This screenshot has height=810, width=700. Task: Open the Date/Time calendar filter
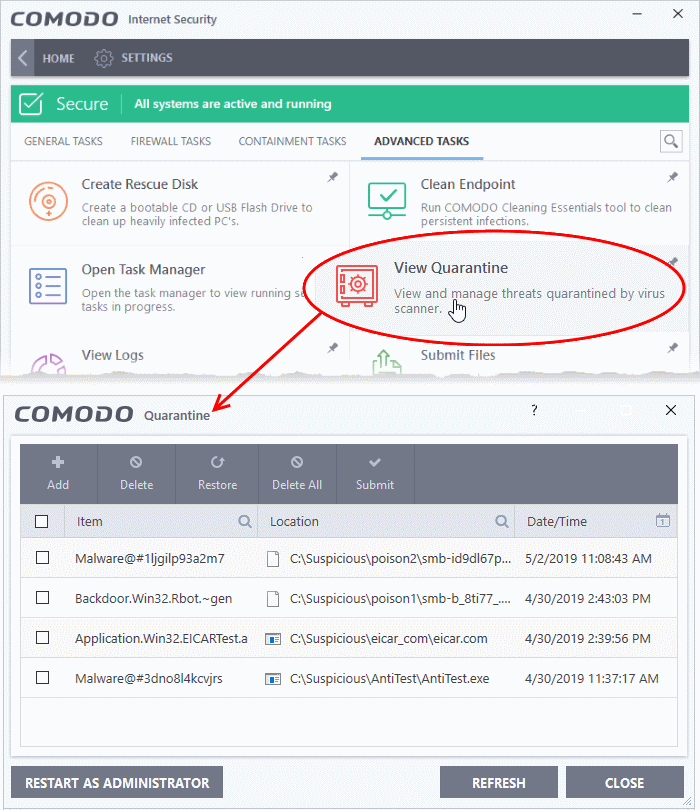(x=662, y=521)
